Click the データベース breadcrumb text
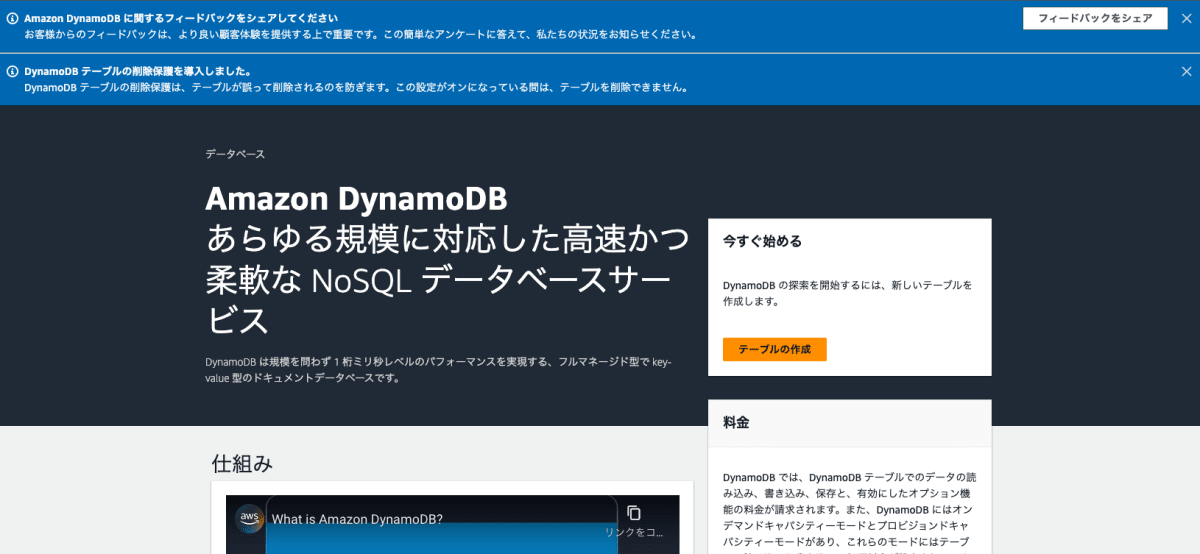Image resolution: width=1200 pixels, height=554 pixels. click(235, 154)
